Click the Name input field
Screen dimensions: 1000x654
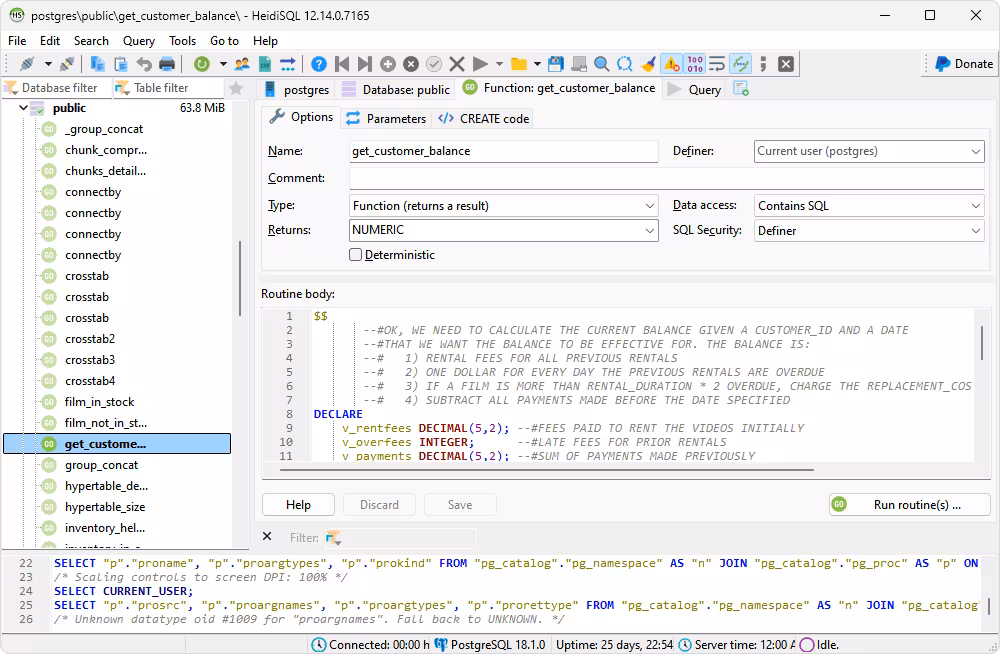click(x=504, y=151)
